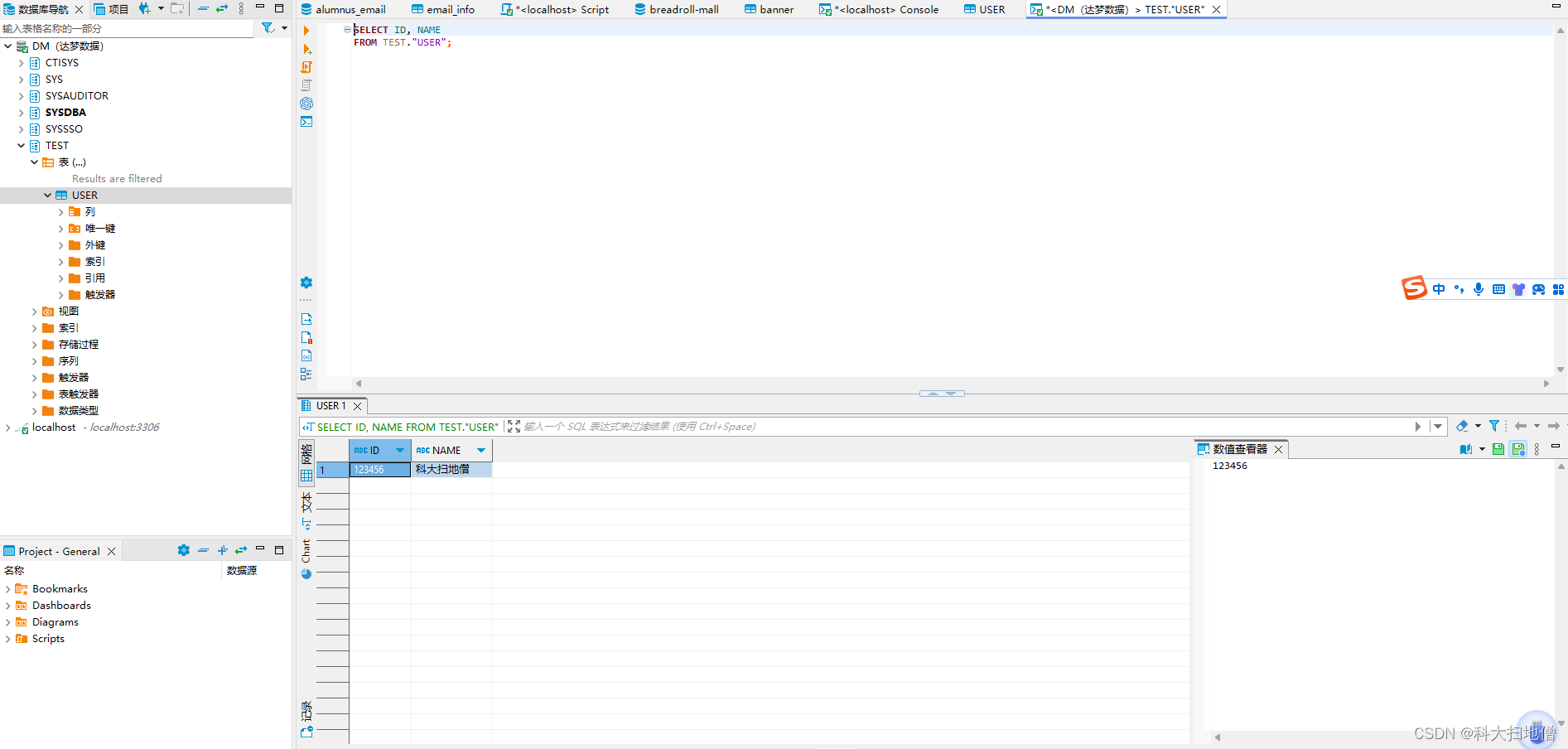
Task: Toggle auto-save value in value viewer
Action: [x=1518, y=449]
